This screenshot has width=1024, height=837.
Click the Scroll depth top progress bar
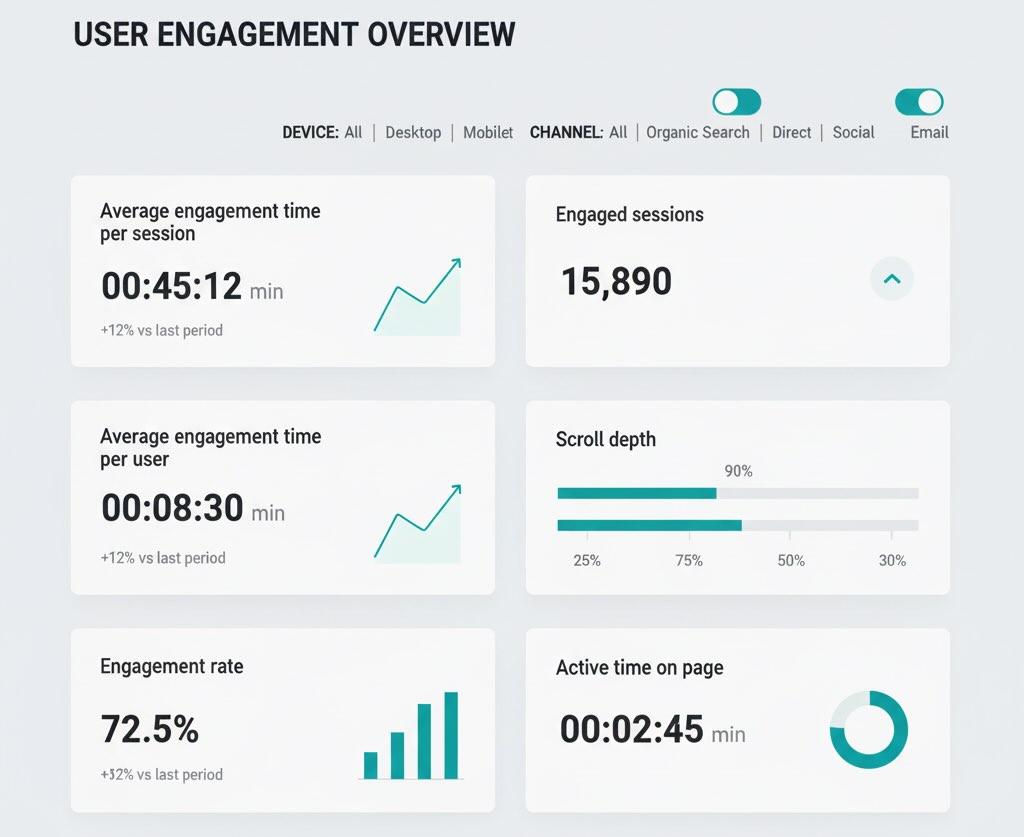coord(738,492)
